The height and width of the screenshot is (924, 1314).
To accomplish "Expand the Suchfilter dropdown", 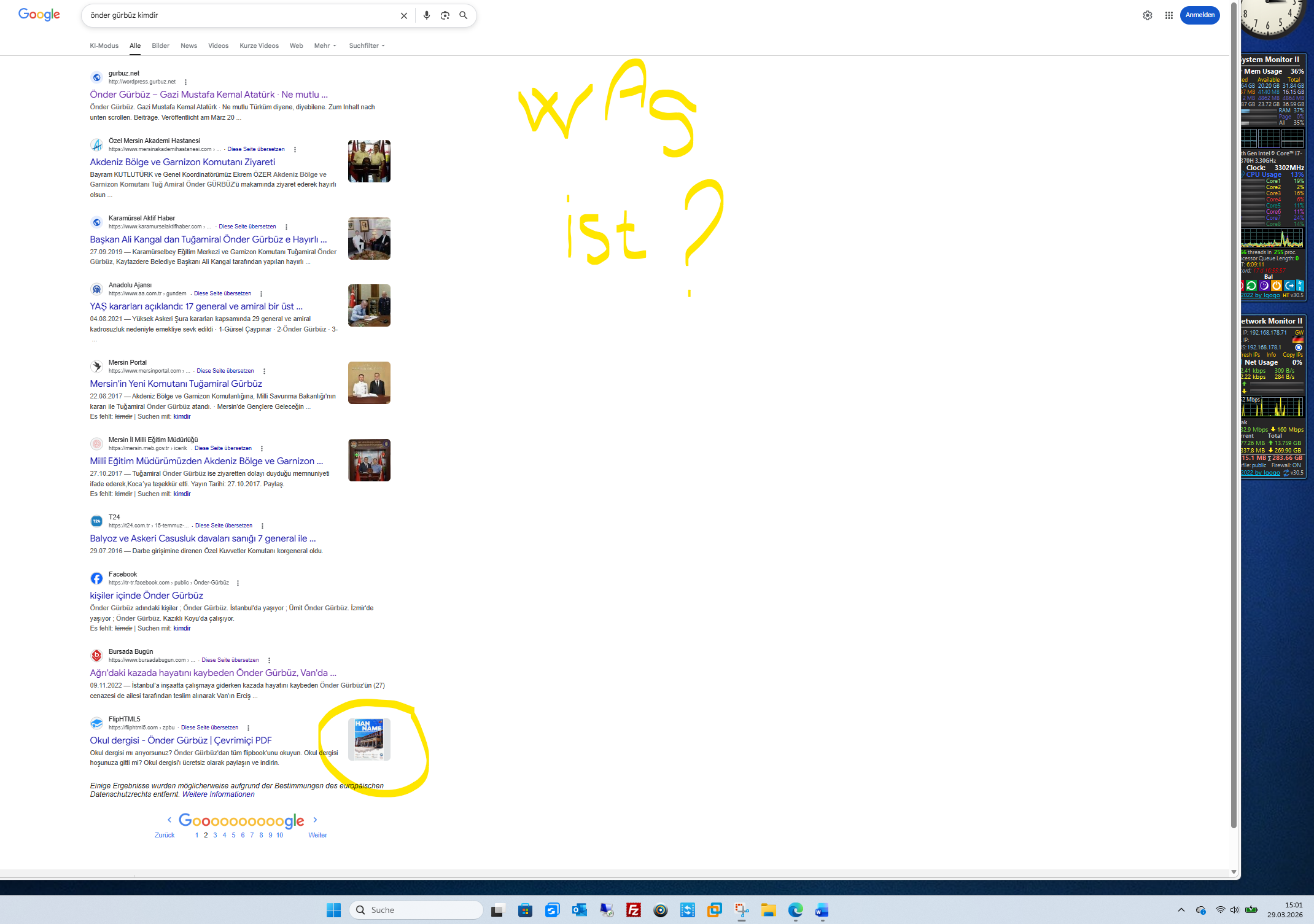I will (x=367, y=45).
